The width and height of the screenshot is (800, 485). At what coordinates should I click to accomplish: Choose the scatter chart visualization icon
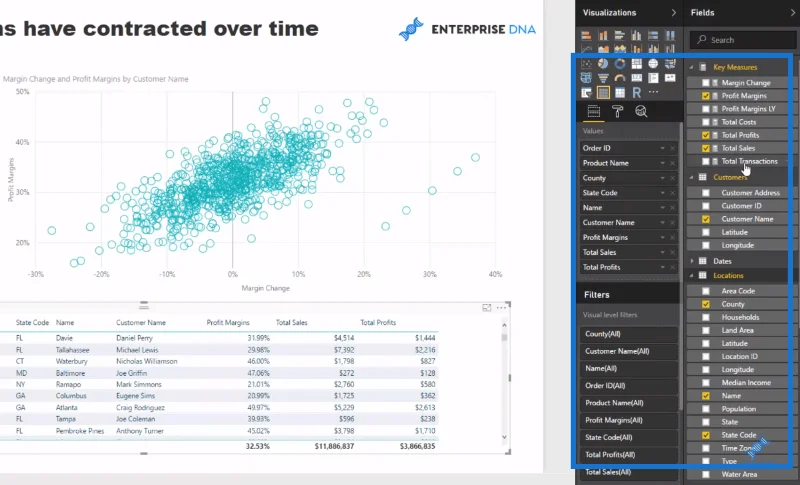(x=586, y=64)
